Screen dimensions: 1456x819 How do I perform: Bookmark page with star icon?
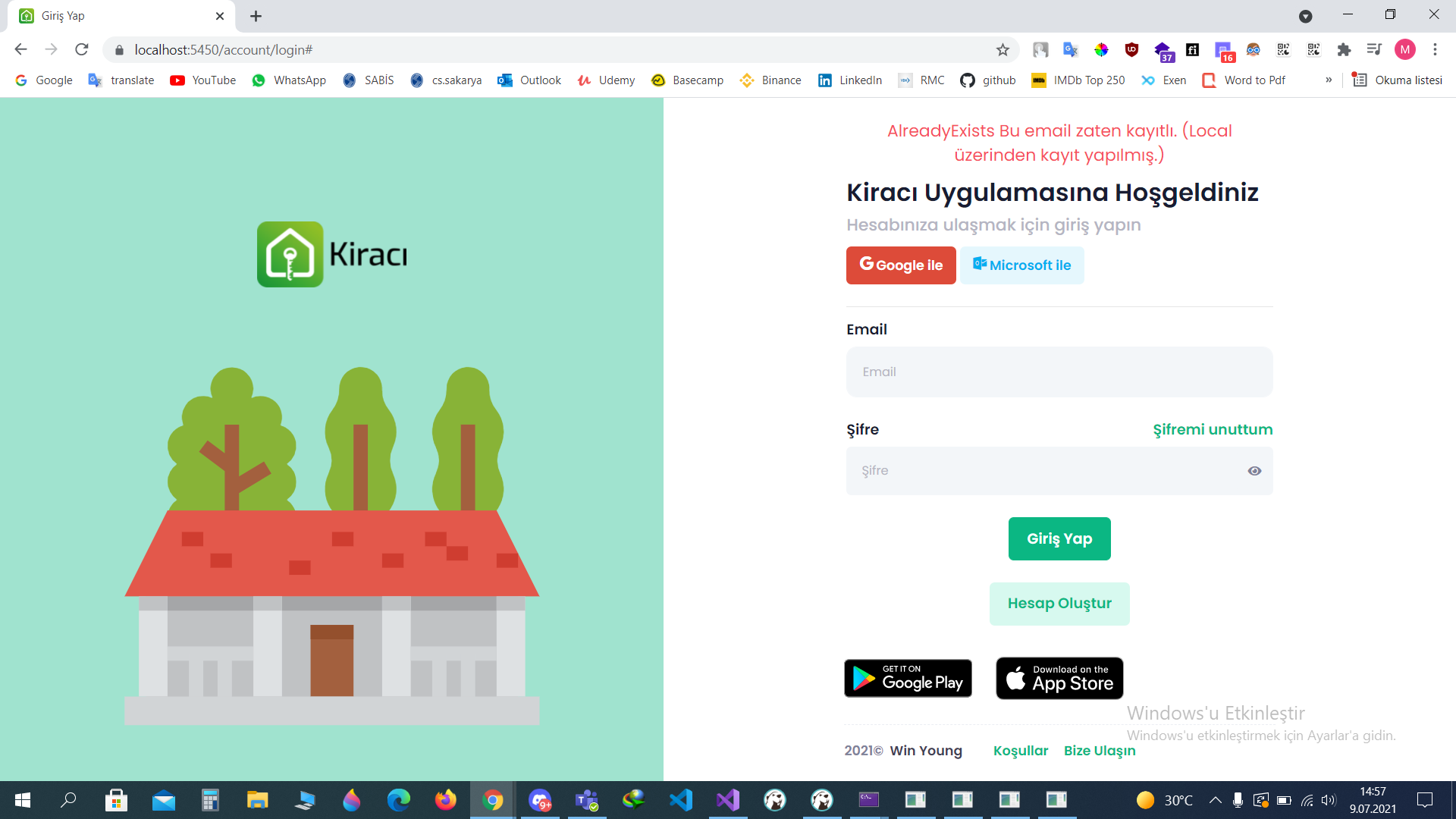click(x=1003, y=50)
